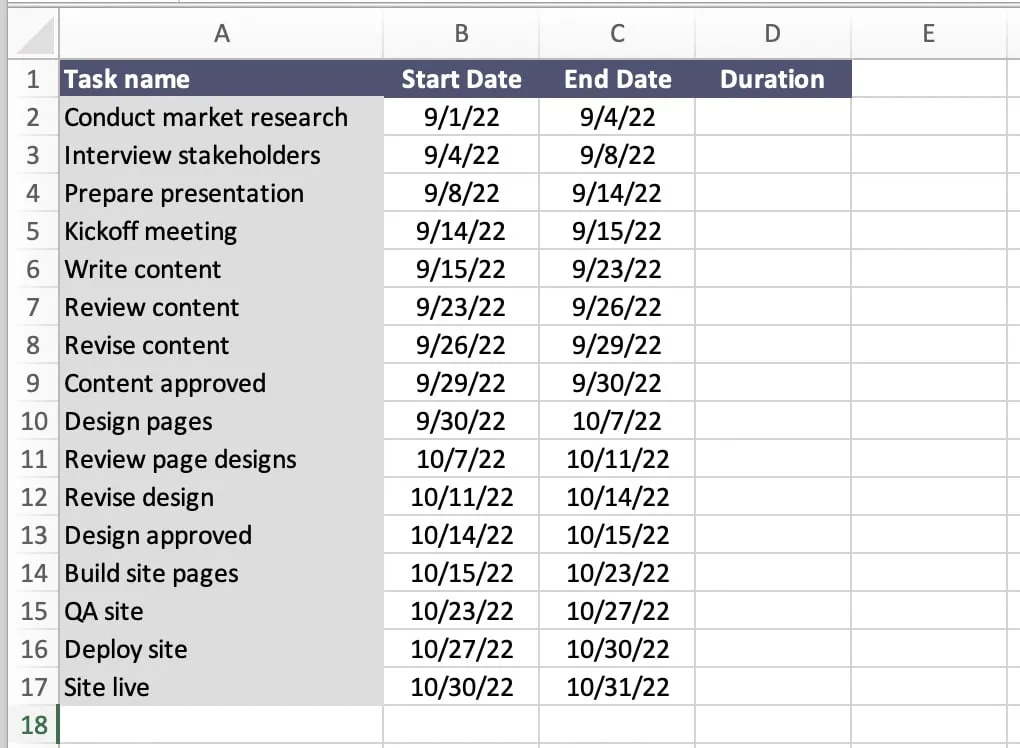Select column header E
1020x748 pixels.
928,33
